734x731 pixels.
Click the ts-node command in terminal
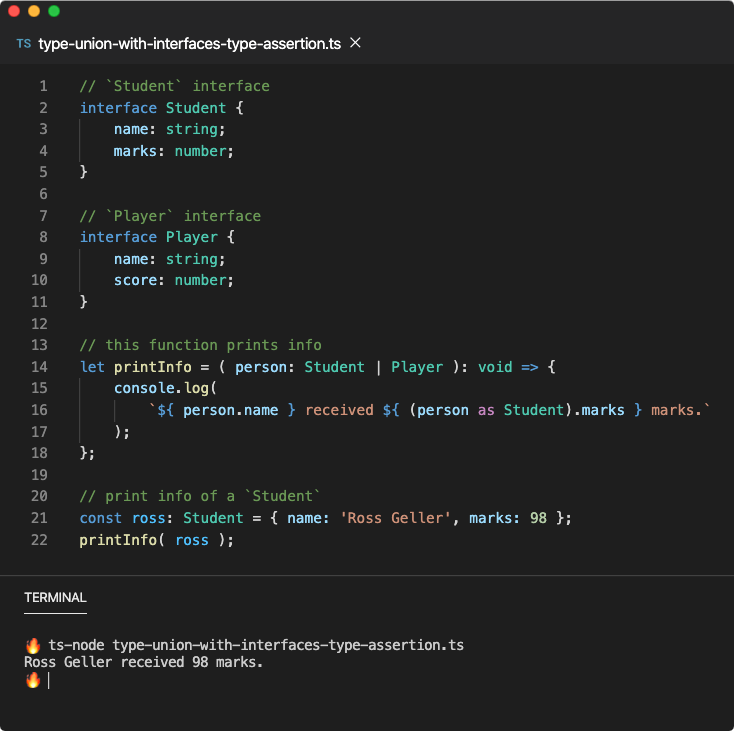tap(256, 645)
